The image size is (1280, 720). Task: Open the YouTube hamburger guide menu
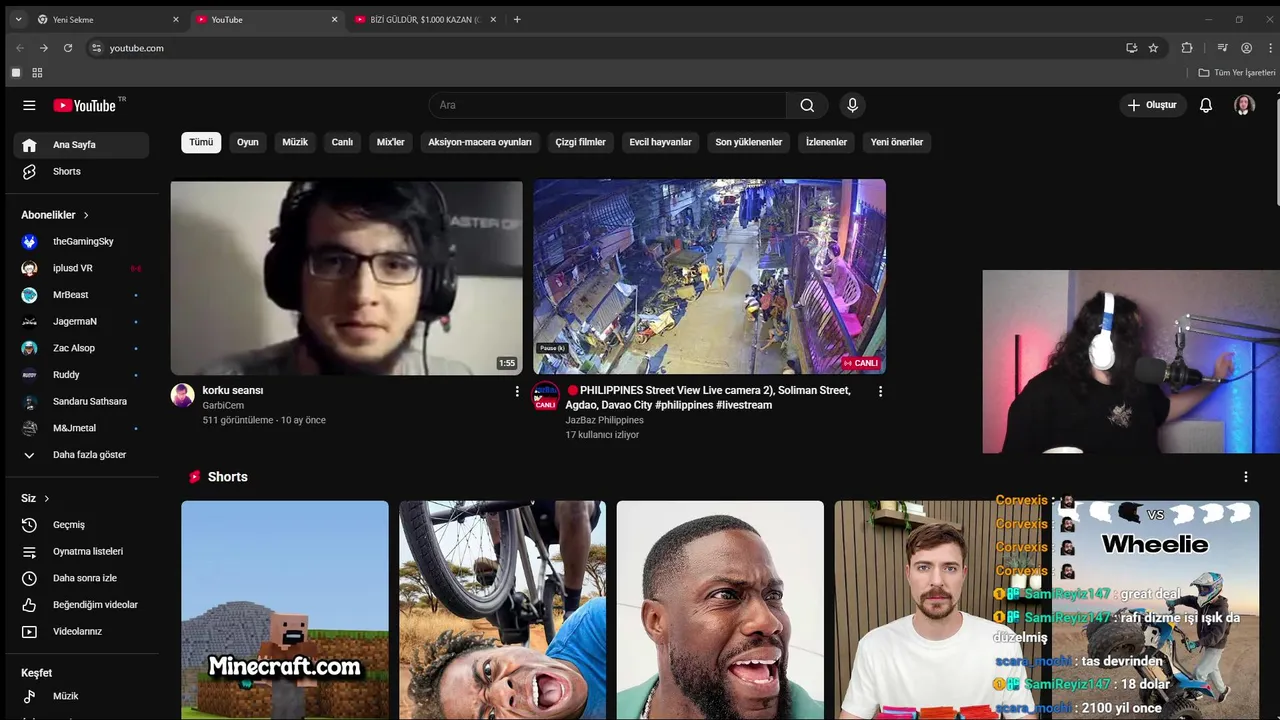tap(29, 105)
